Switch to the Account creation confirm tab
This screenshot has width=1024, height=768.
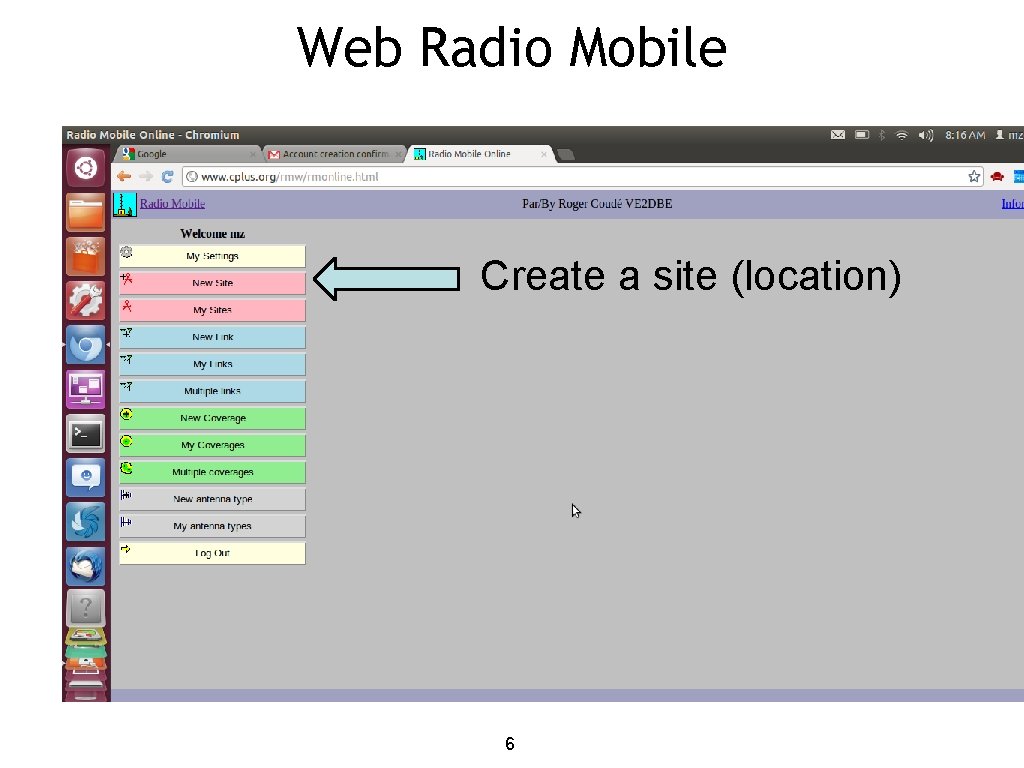(x=334, y=154)
